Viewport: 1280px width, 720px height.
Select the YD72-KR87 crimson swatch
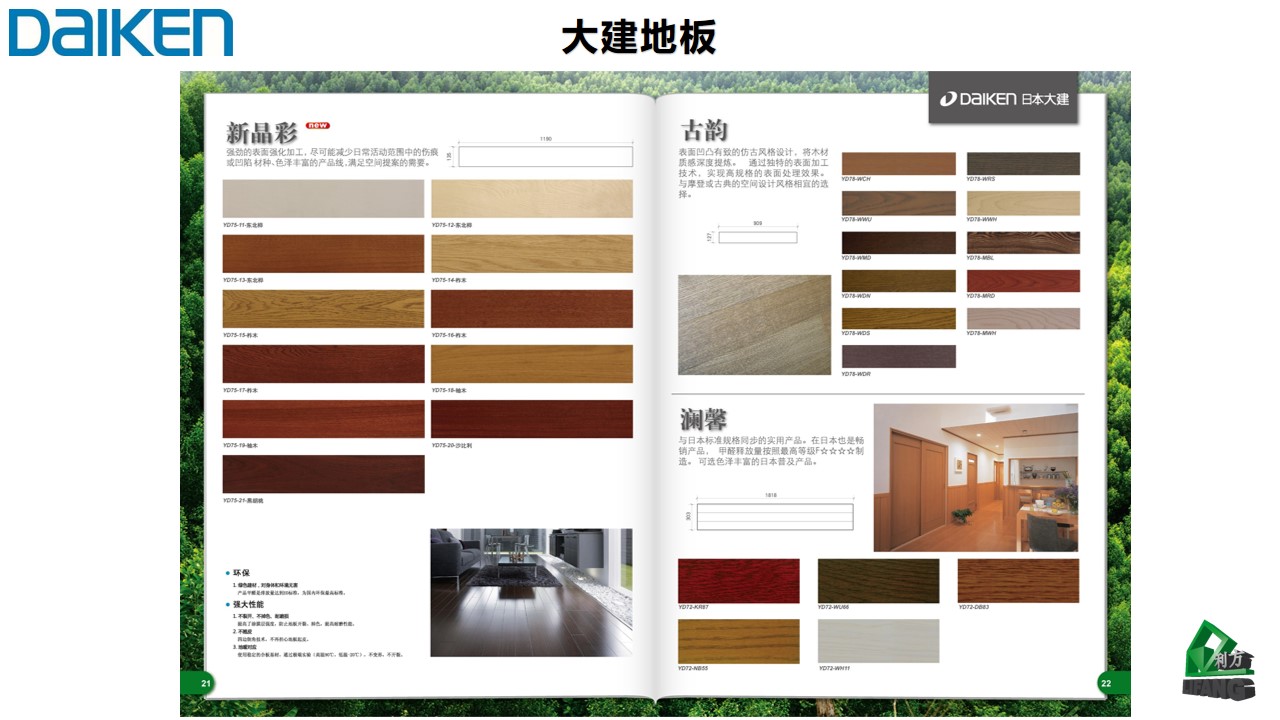739,581
